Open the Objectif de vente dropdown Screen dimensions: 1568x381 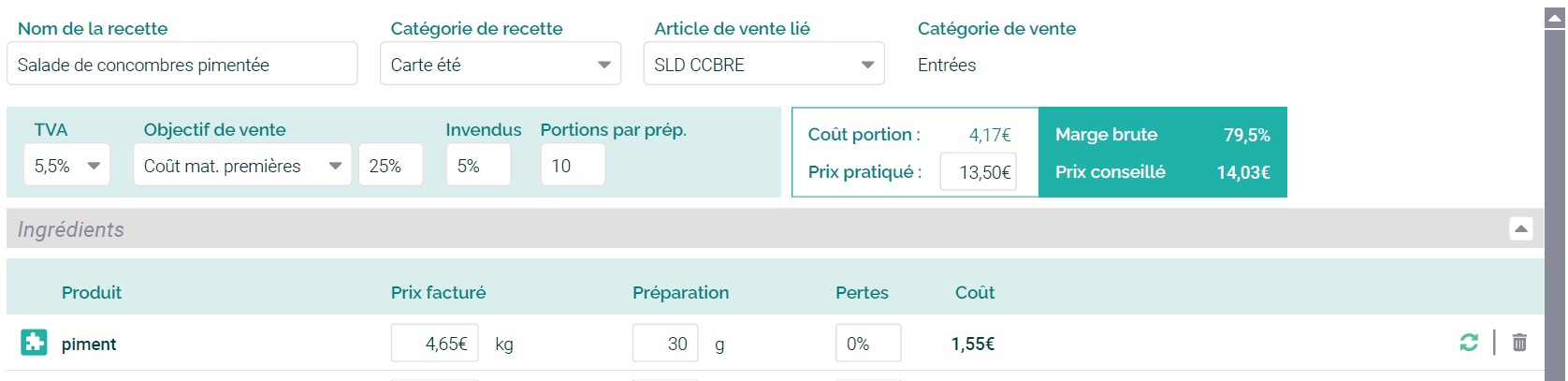241,166
